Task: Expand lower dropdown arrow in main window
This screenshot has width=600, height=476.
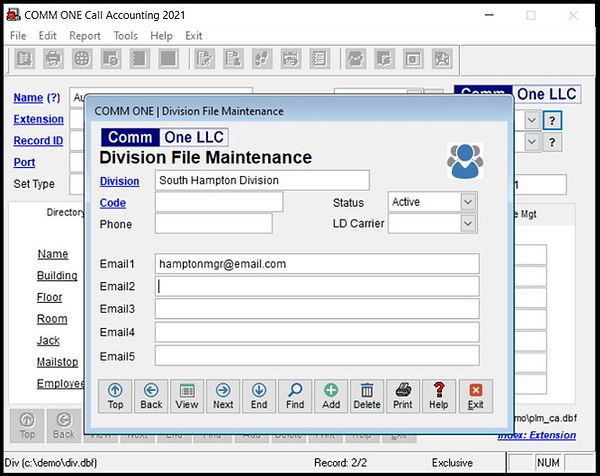Action: [x=532, y=142]
